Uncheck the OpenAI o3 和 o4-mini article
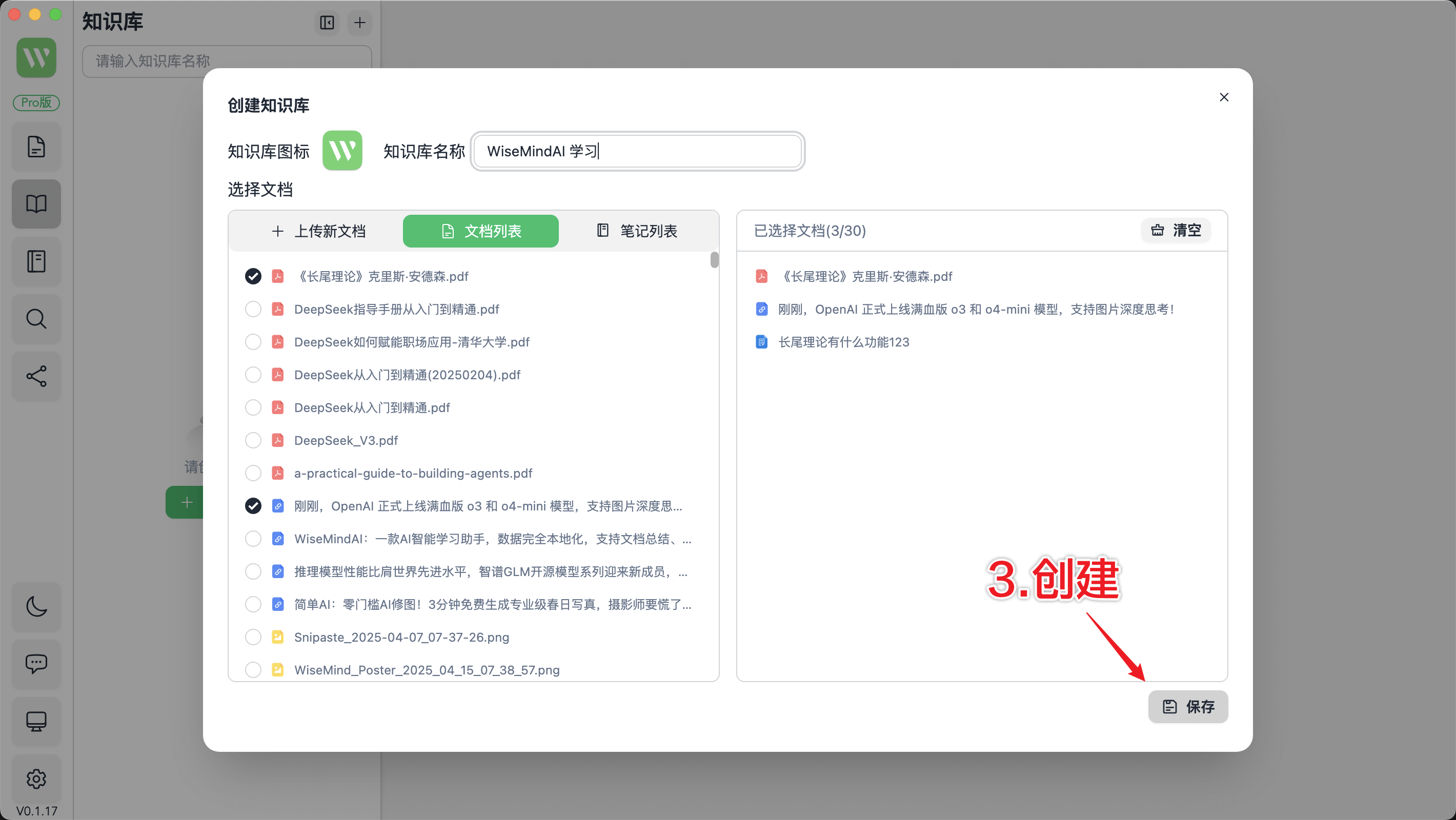 click(x=253, y=506)
